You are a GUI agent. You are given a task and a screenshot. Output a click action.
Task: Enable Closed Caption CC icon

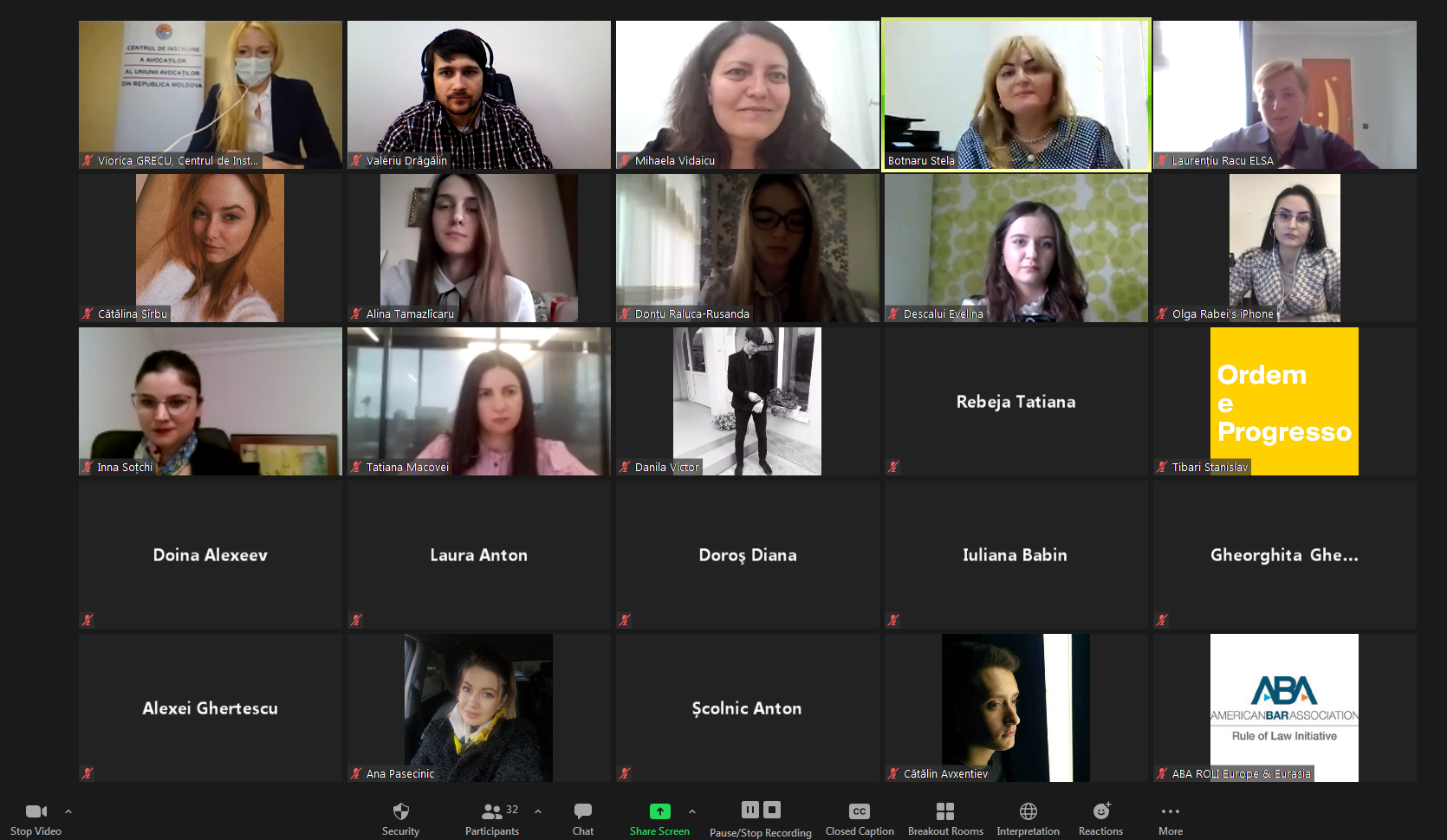click(x=860, y=811)
